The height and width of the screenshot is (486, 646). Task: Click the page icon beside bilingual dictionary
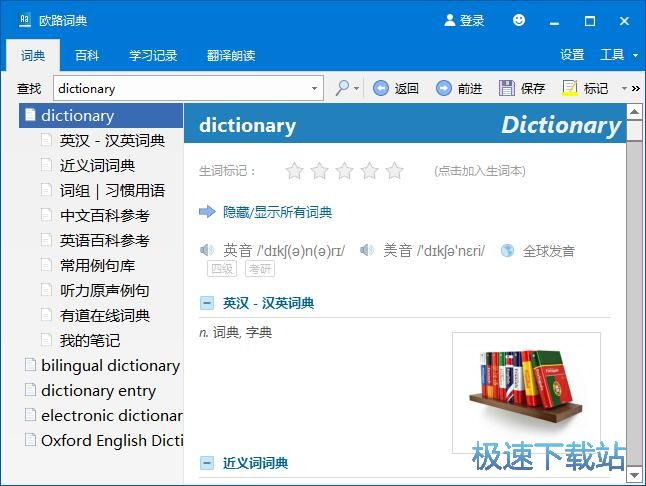[x=30, y=365]
